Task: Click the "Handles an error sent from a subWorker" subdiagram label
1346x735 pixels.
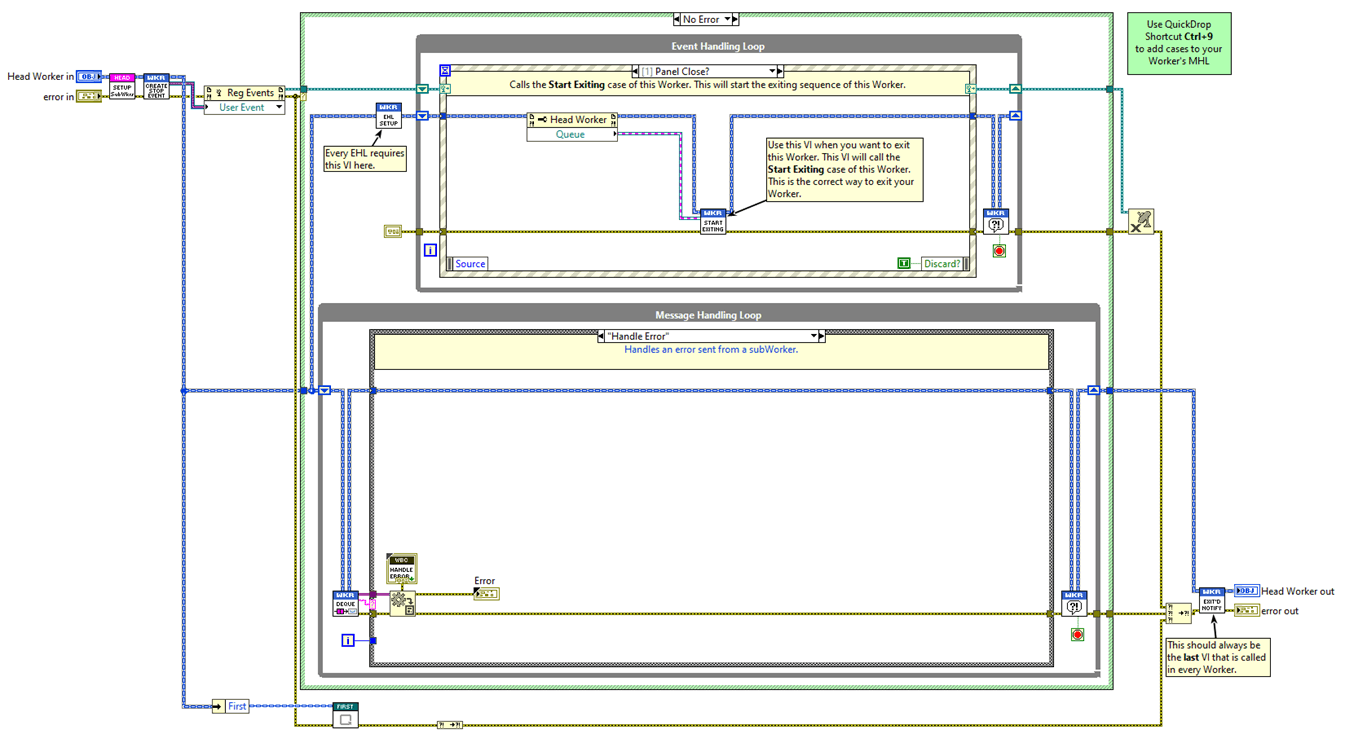Action: pos(711,350)
